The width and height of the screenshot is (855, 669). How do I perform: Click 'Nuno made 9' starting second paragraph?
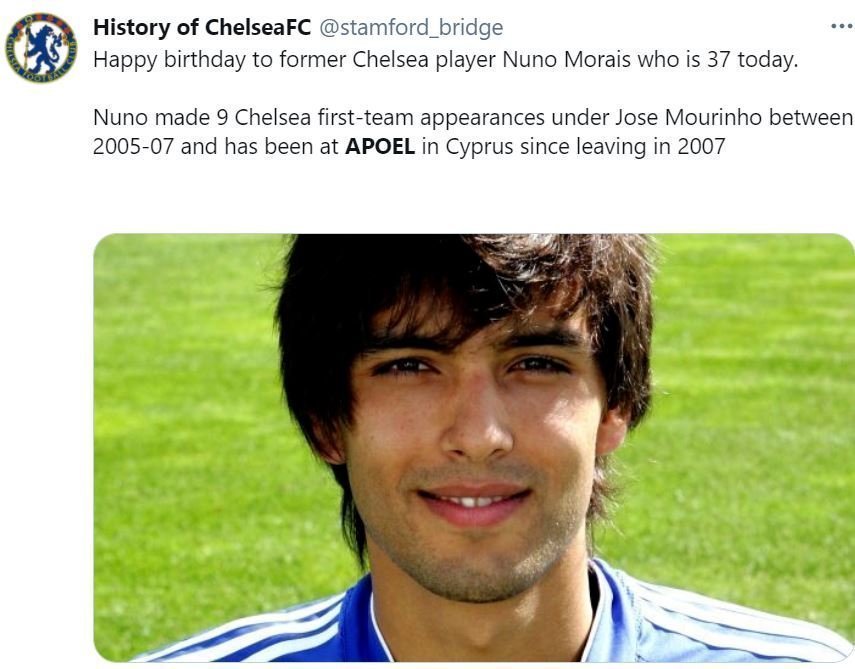[x=160, y=117]
